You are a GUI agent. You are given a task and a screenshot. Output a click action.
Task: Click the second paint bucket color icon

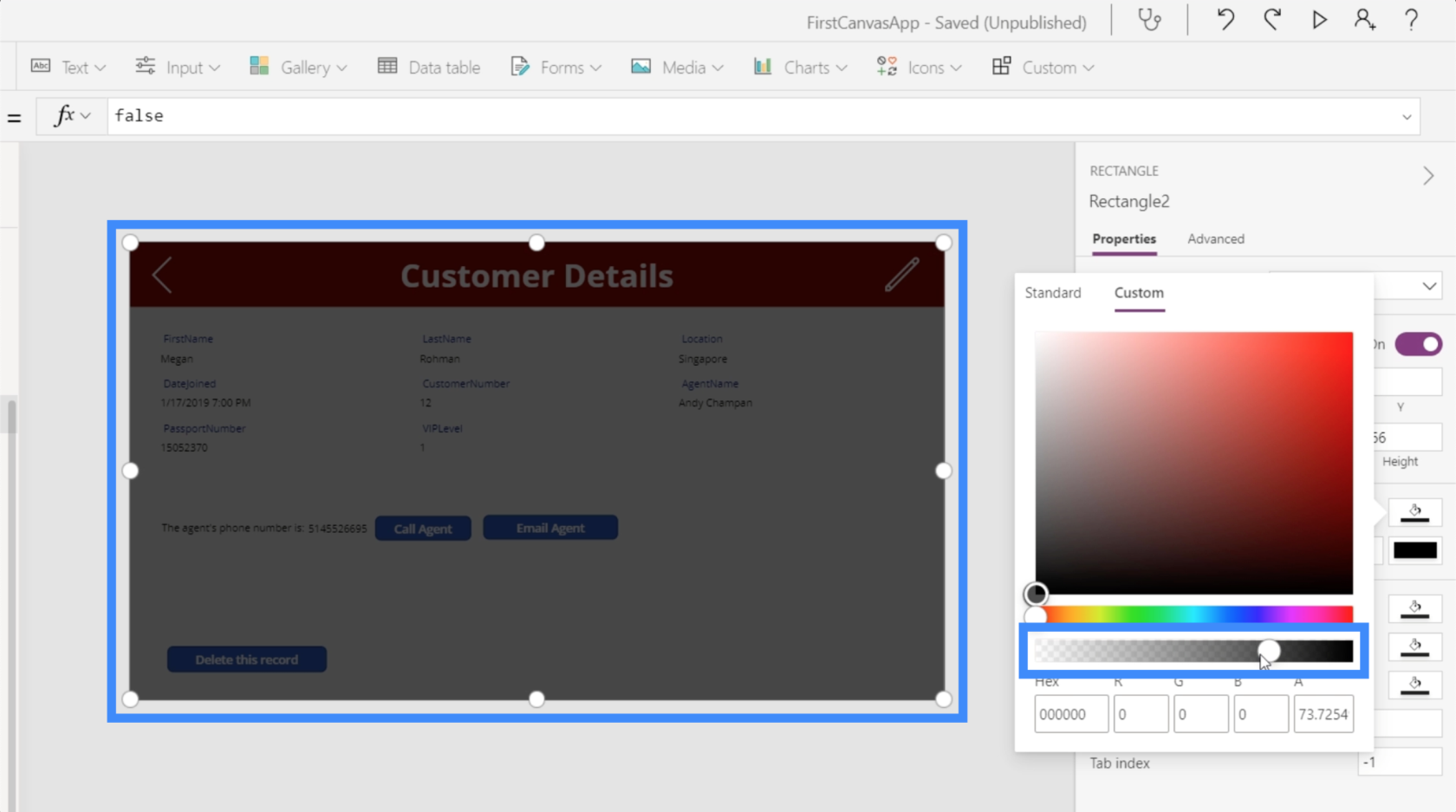(x=1415, y=608)
